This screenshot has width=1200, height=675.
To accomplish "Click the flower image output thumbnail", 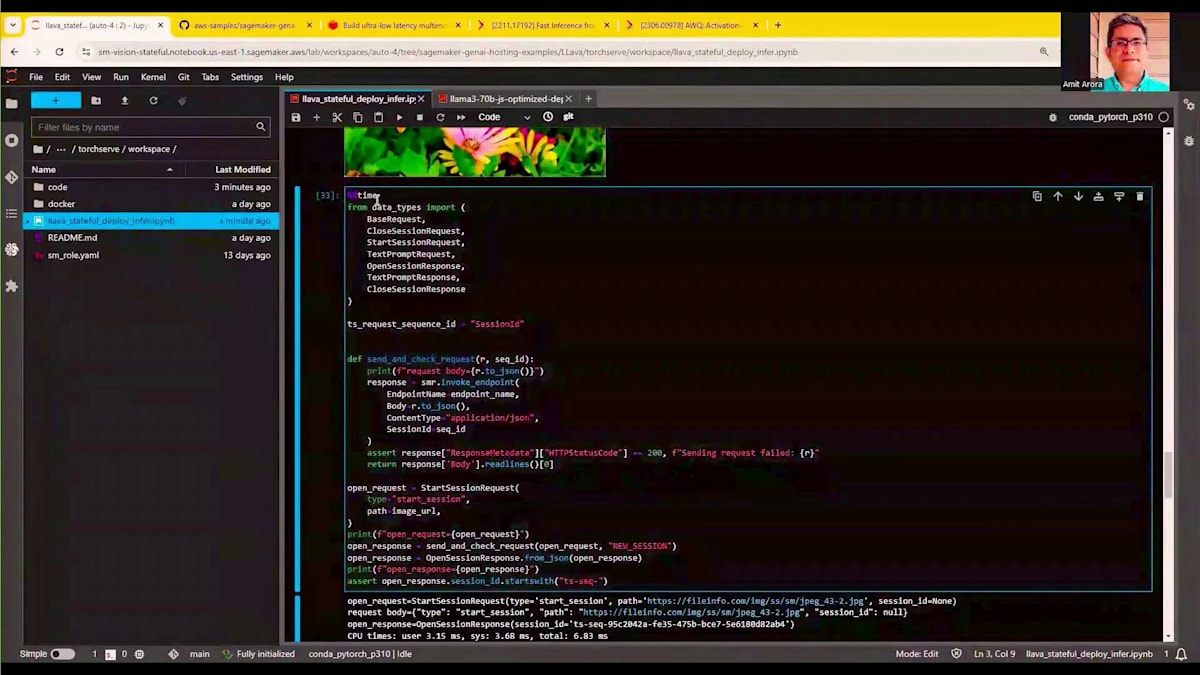I will pos(475,153).
